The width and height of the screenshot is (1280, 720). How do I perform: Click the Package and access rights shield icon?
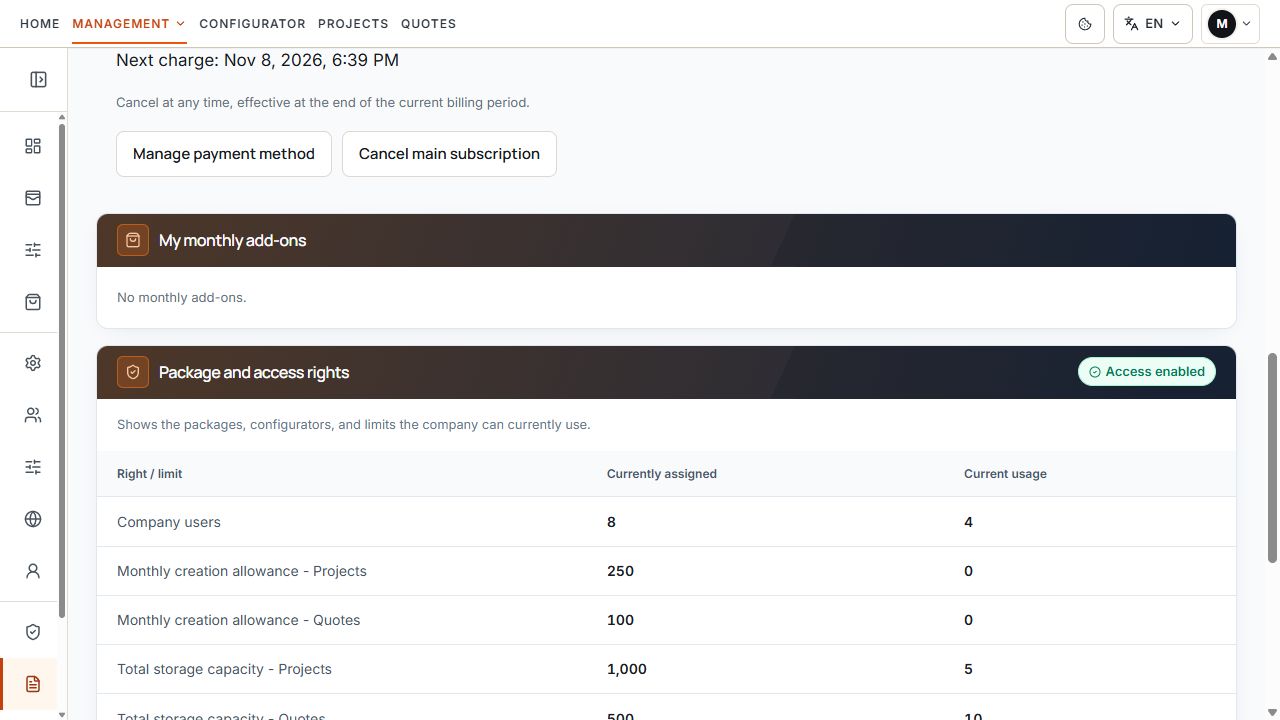click(133, 372)
